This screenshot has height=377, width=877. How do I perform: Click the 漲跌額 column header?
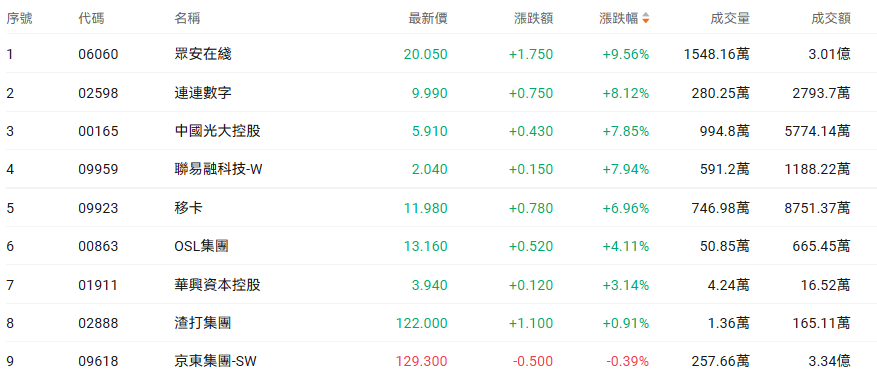point(534,18)
